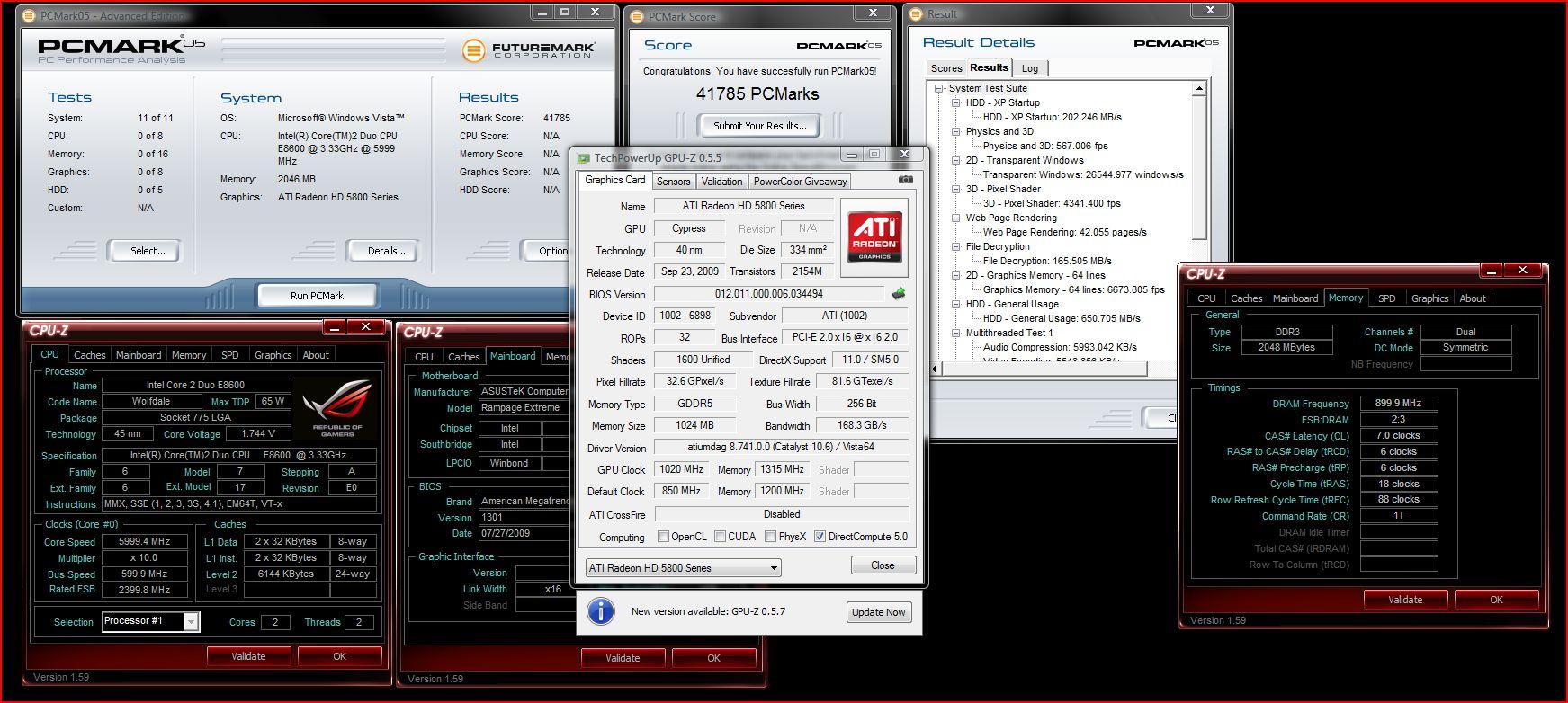Minimize the CPU-Z CPU tab window
The width and height of the screenshot is (1568, 703).
(334, 326)
